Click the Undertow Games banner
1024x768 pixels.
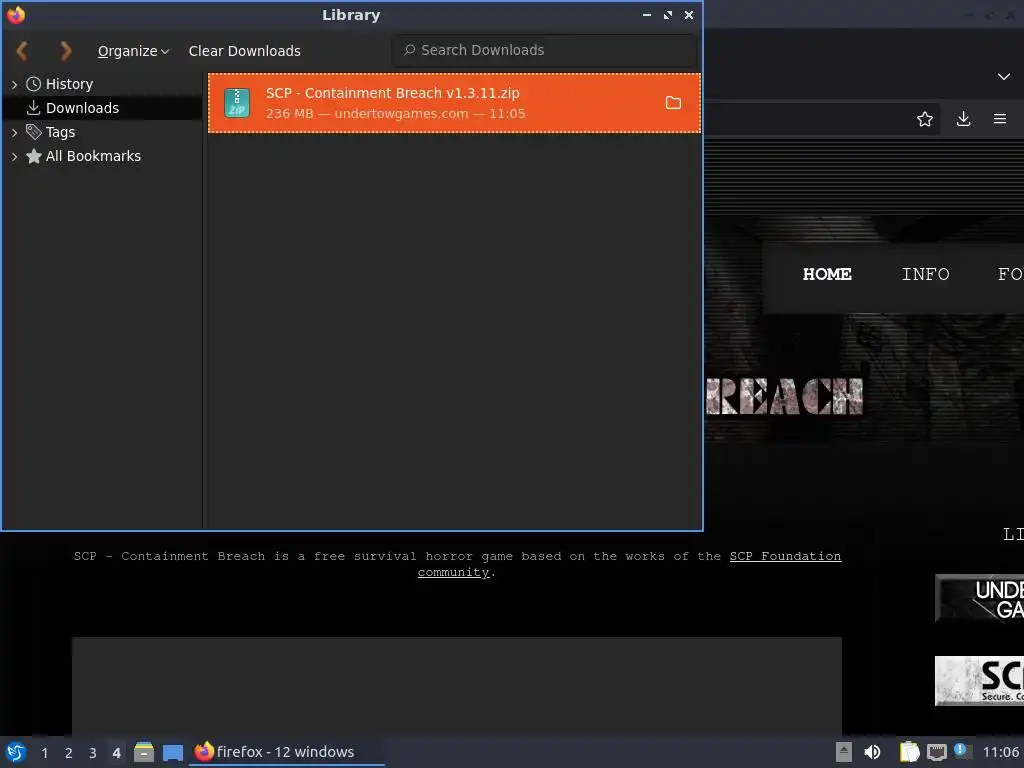[x=979, y=598]
